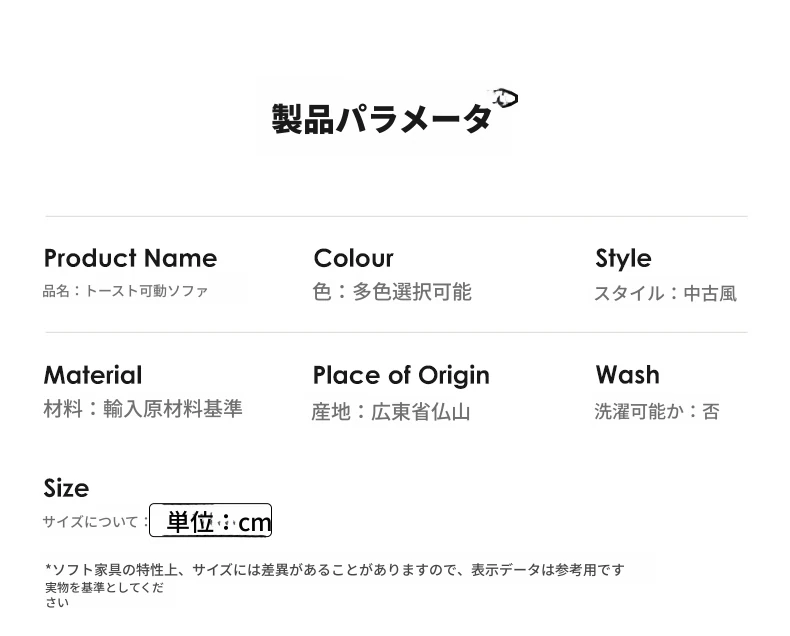Viewport: 790px width, 636px height.
Task: Click the 輸入原材料基準 material value
Action: pos(172,409)
